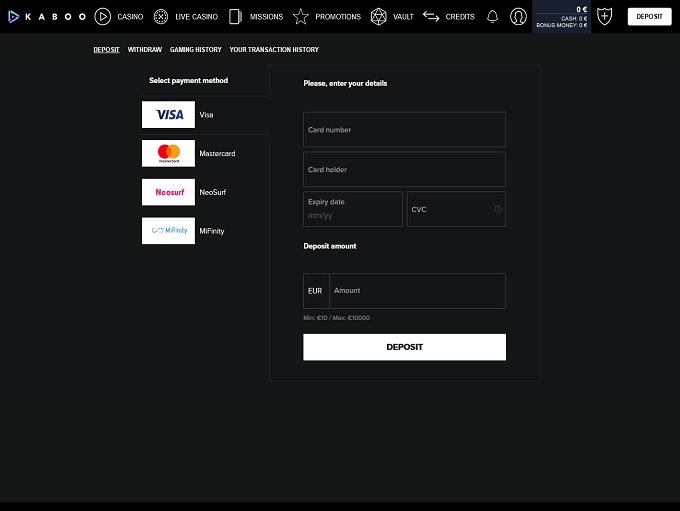Screen dimensions: 680x511
Task: Select NeoSurf payment method
Action: [169, 192]
